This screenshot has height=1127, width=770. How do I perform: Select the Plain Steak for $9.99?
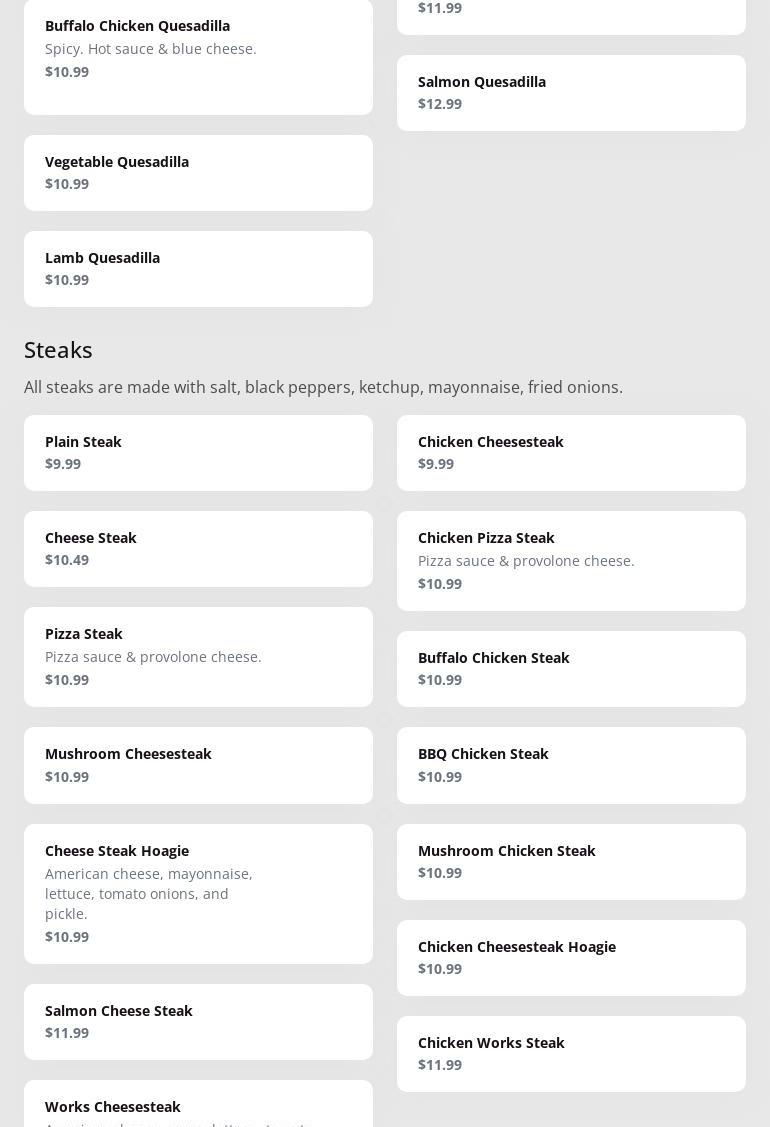coord(198,453)
